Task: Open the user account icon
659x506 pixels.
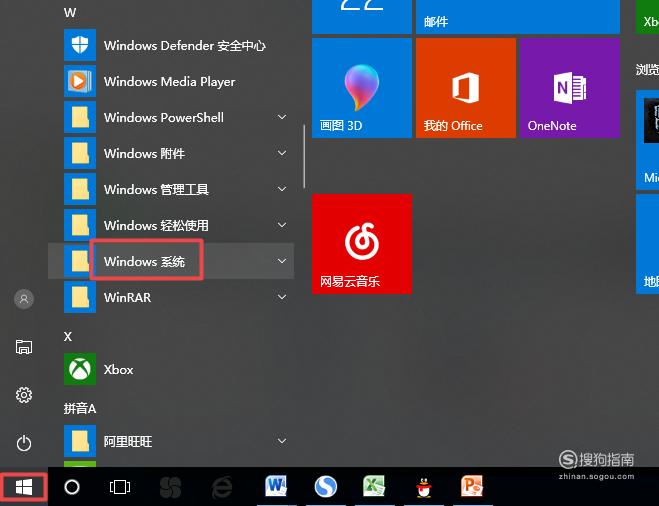Action: point(24,299)
